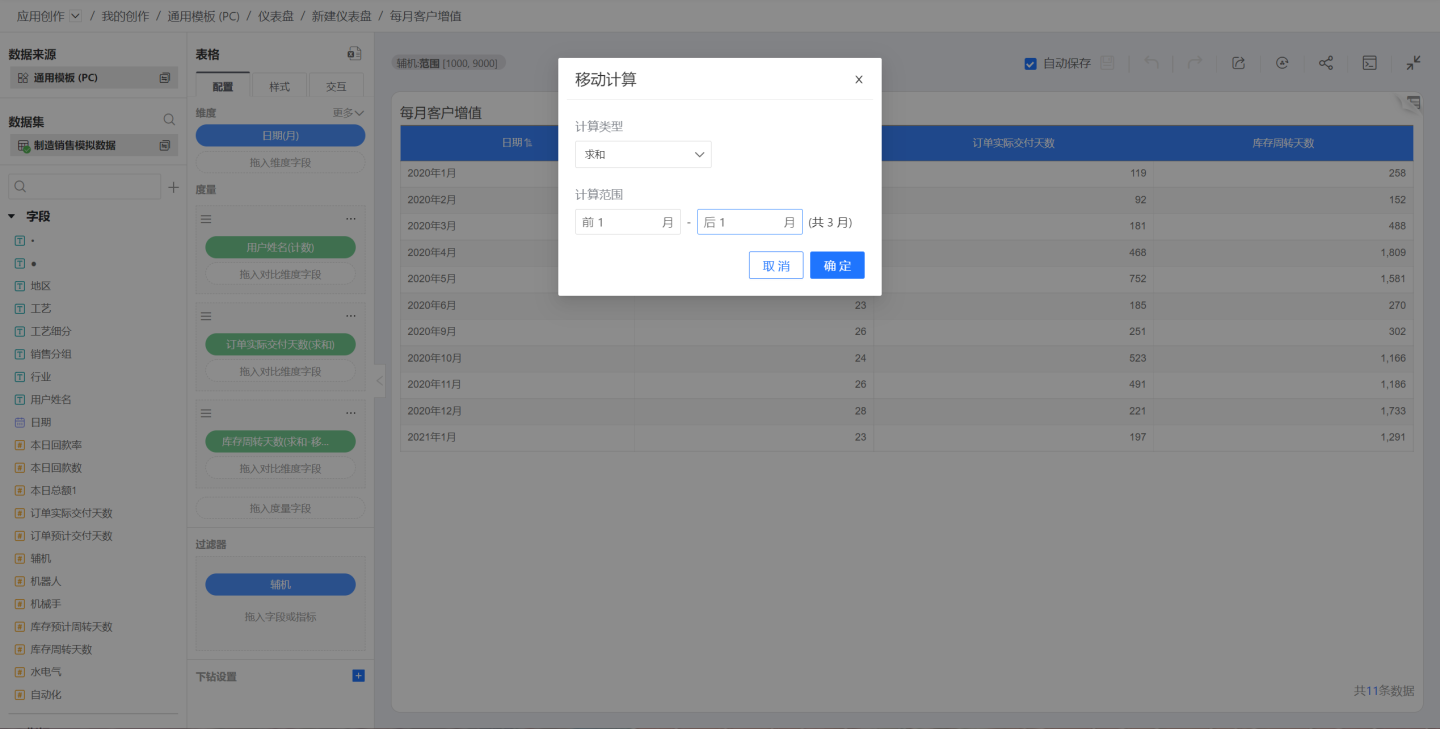Click the exit fullscreen shrink icon
This screenshot has width=1440, height=729.
[1413, 63]
